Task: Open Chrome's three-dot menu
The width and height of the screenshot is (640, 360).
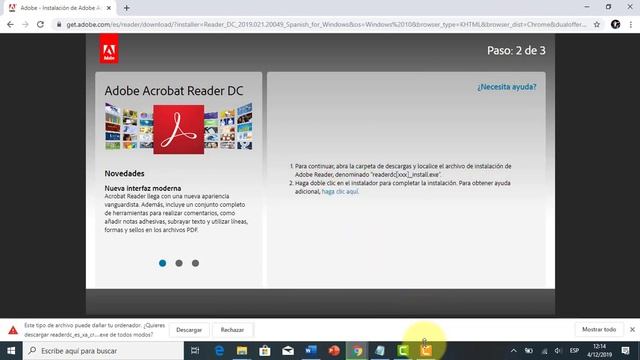Action: (x=631, y=24)
